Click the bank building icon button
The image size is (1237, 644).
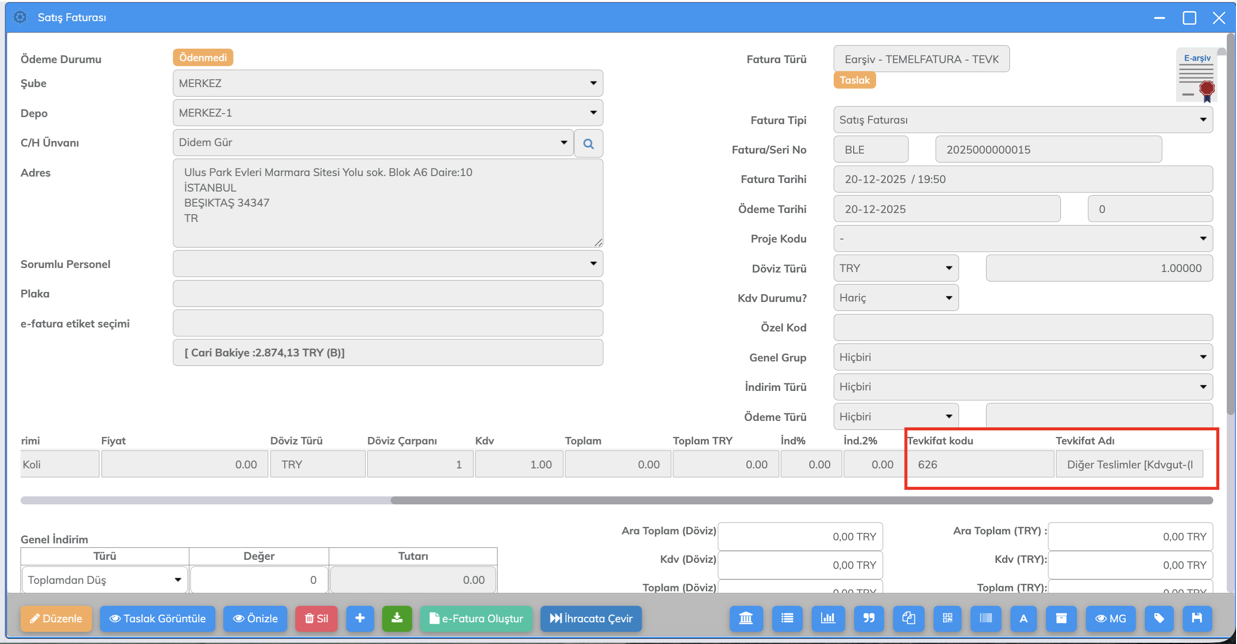click(x=746, y=619)
